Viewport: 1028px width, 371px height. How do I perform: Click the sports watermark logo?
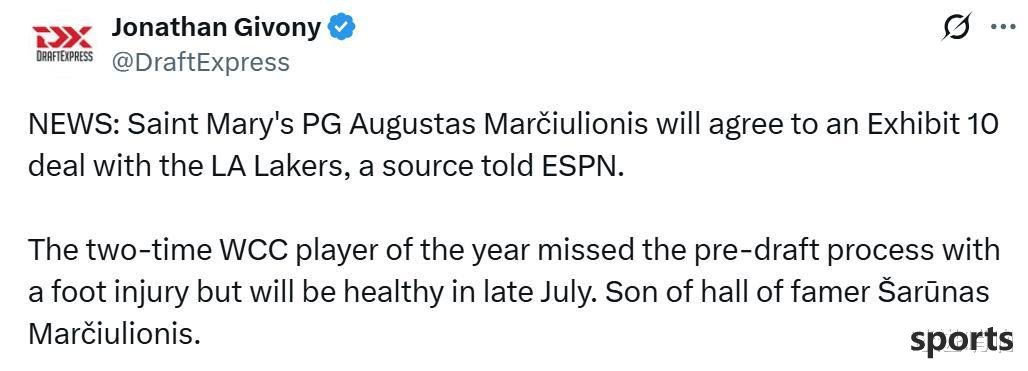(x=961, y=340)
